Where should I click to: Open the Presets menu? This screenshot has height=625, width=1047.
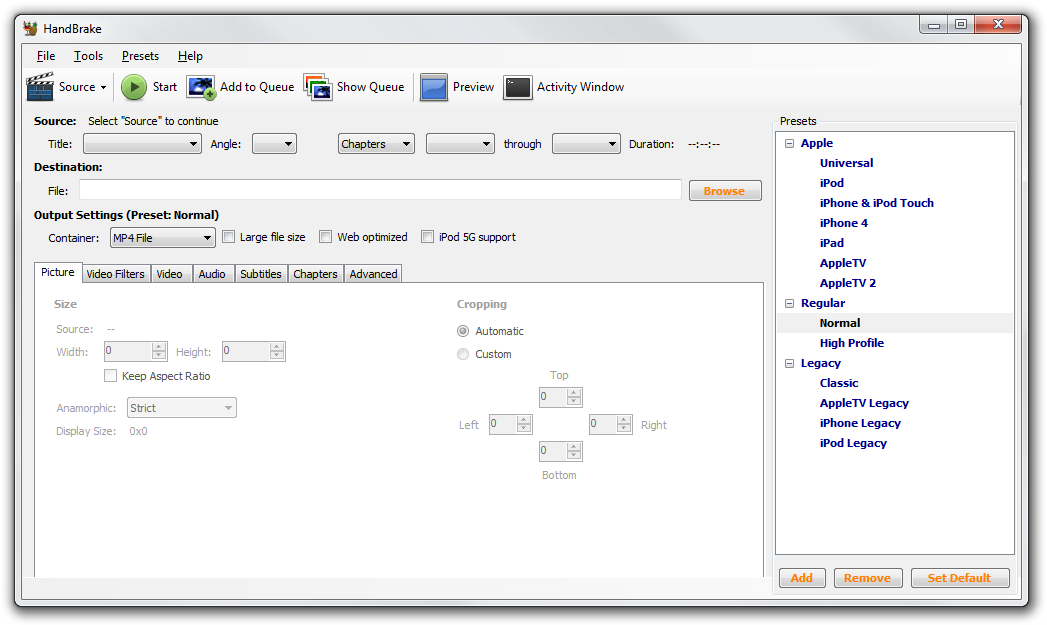[x=140, y=56]
